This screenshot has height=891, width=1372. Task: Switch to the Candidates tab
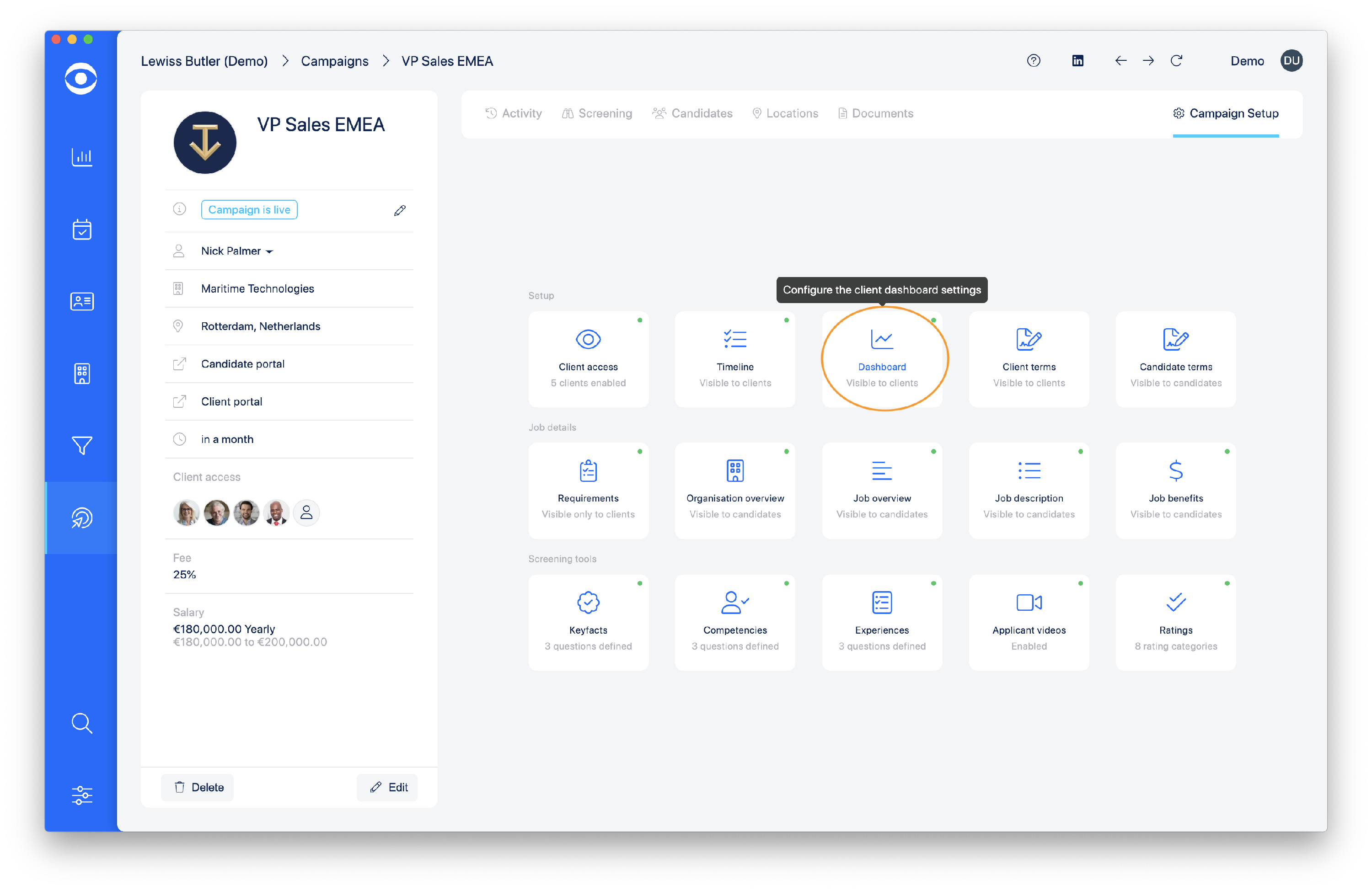tap(693, 113)
